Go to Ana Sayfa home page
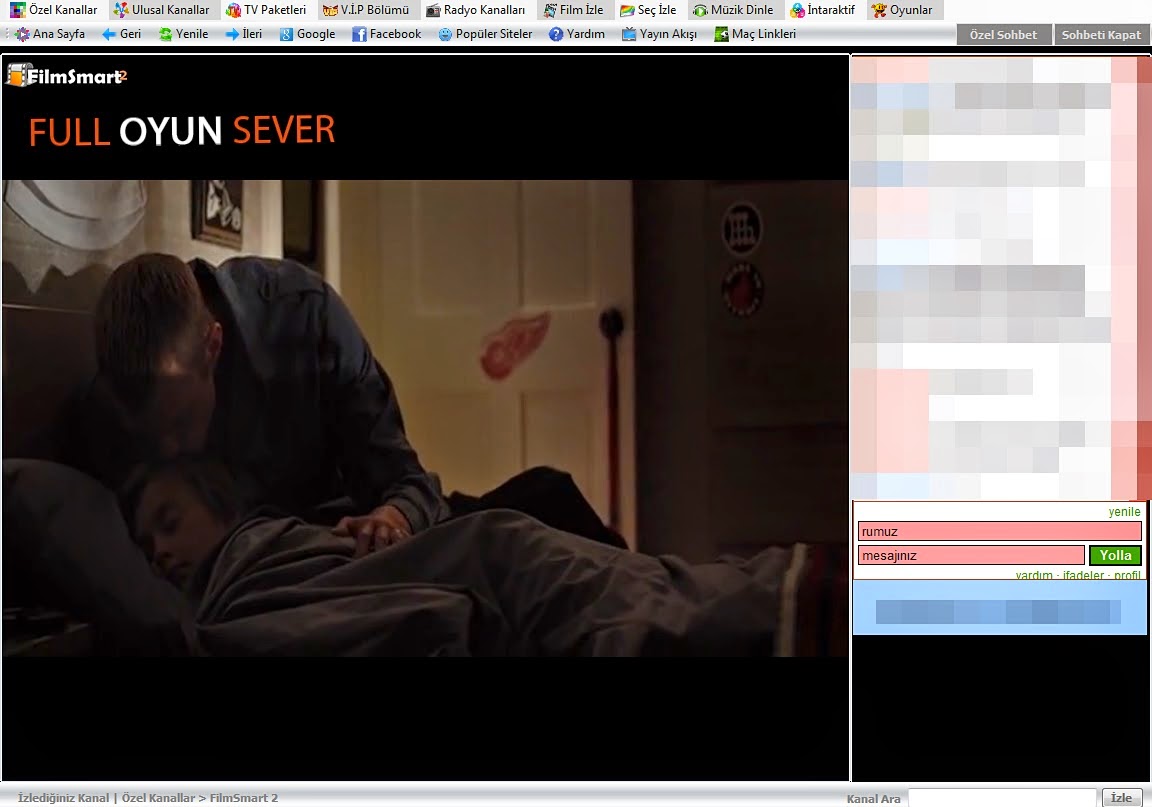This screenshot has width=1152, height=807. coord(50,34)
